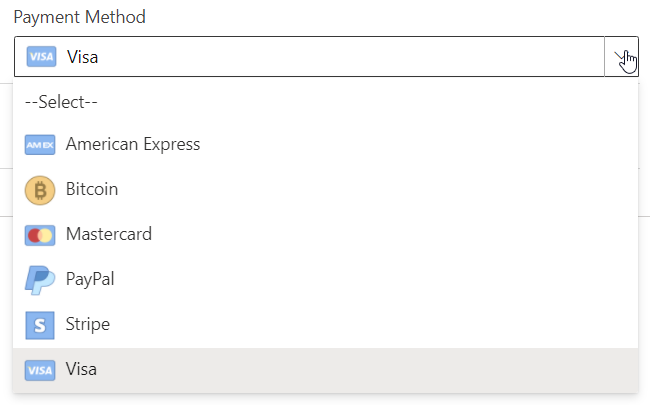The width and height of the screenshot is (650, 405).
Task: Select American Express option text
Action: coord(133,144)
